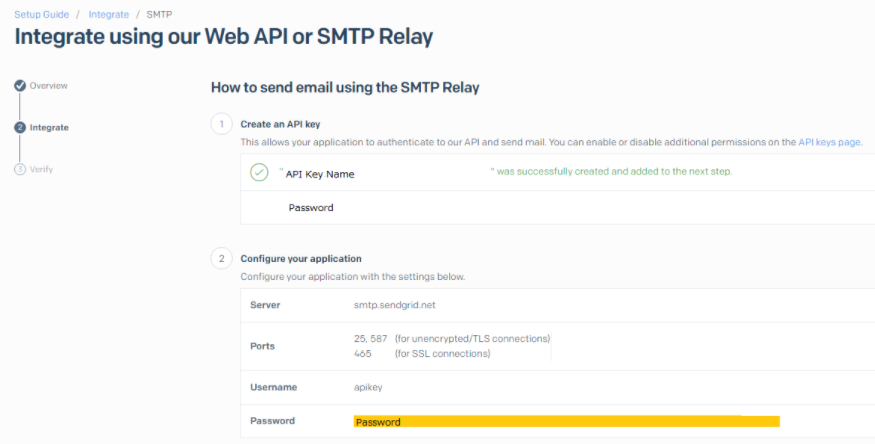Select the Overview step in the sidebar
The height and width of the screenshot is (444, 875).
coord(49,86)
